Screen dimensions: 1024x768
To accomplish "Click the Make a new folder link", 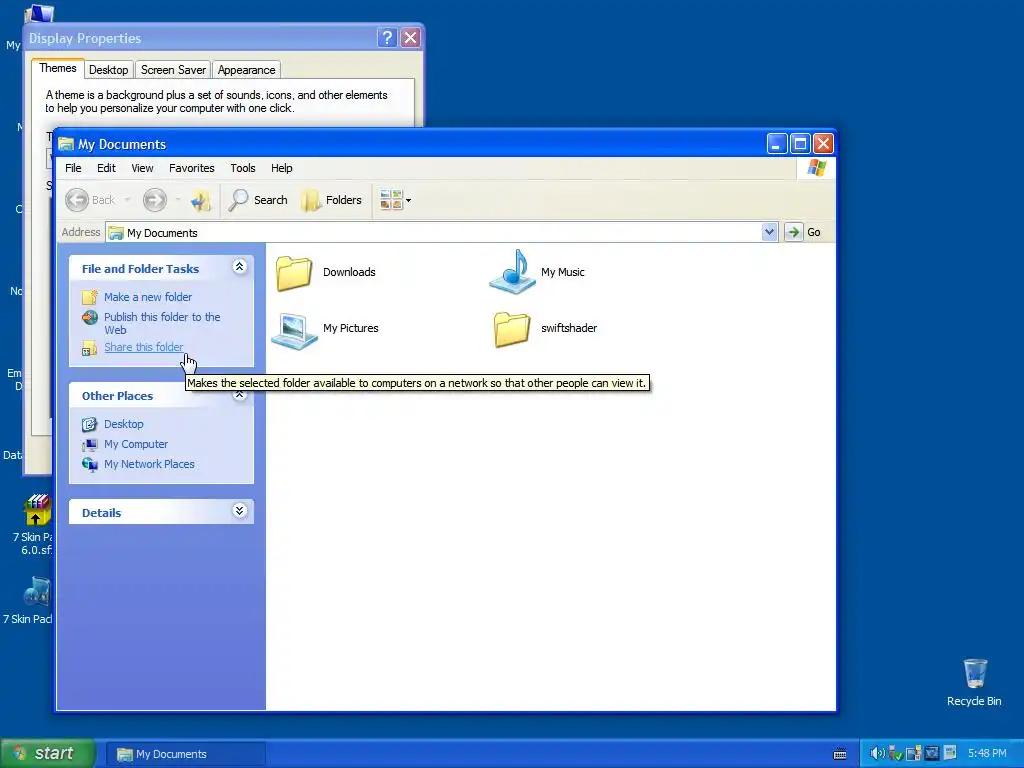I will [148, 297].
